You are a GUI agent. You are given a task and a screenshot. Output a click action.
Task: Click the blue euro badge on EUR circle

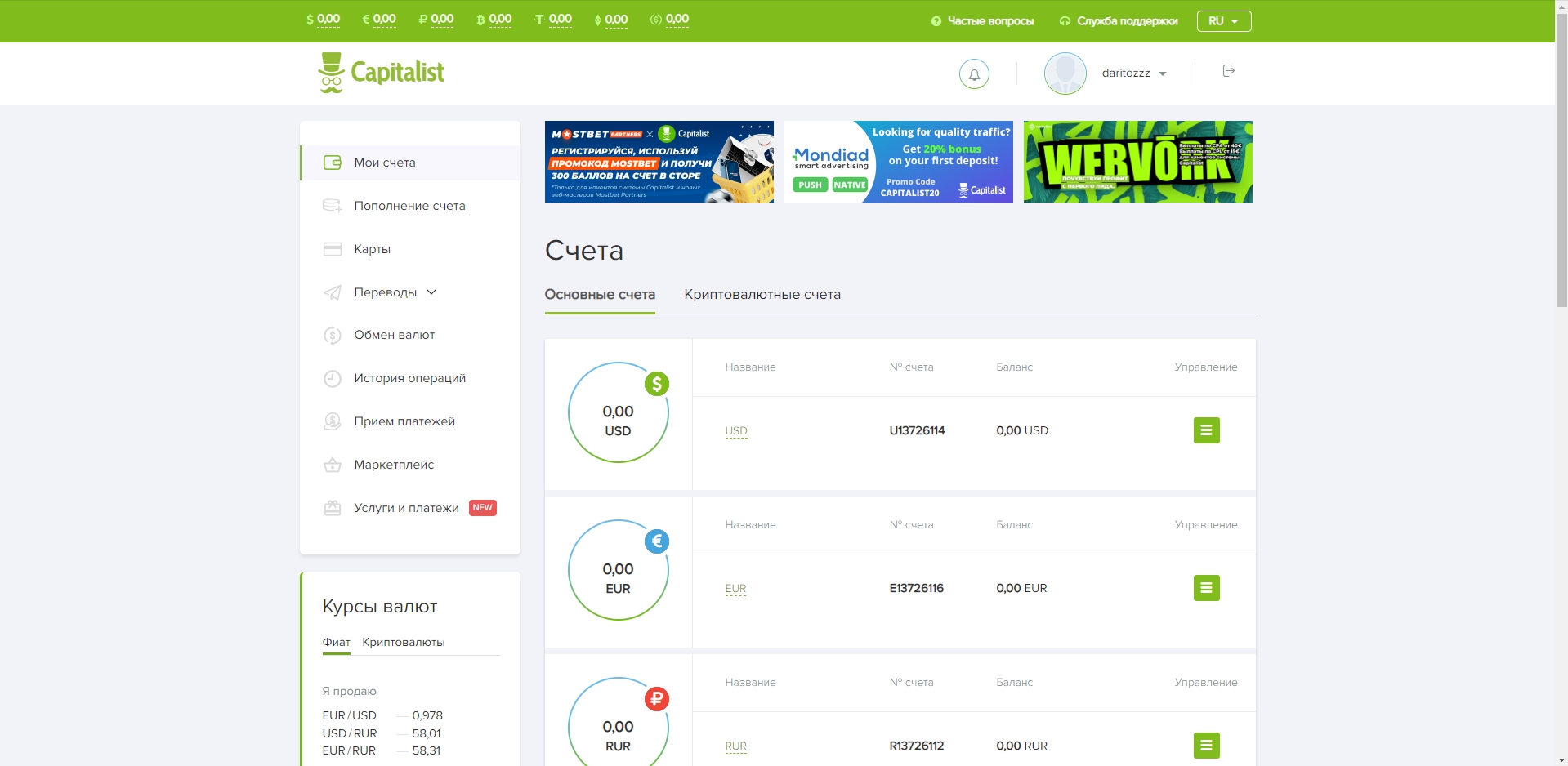coord(657,541)
